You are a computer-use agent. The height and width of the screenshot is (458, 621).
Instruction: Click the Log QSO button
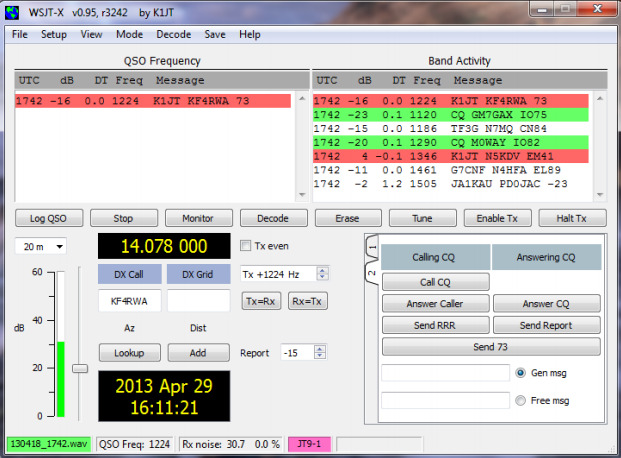coord(49,218)
